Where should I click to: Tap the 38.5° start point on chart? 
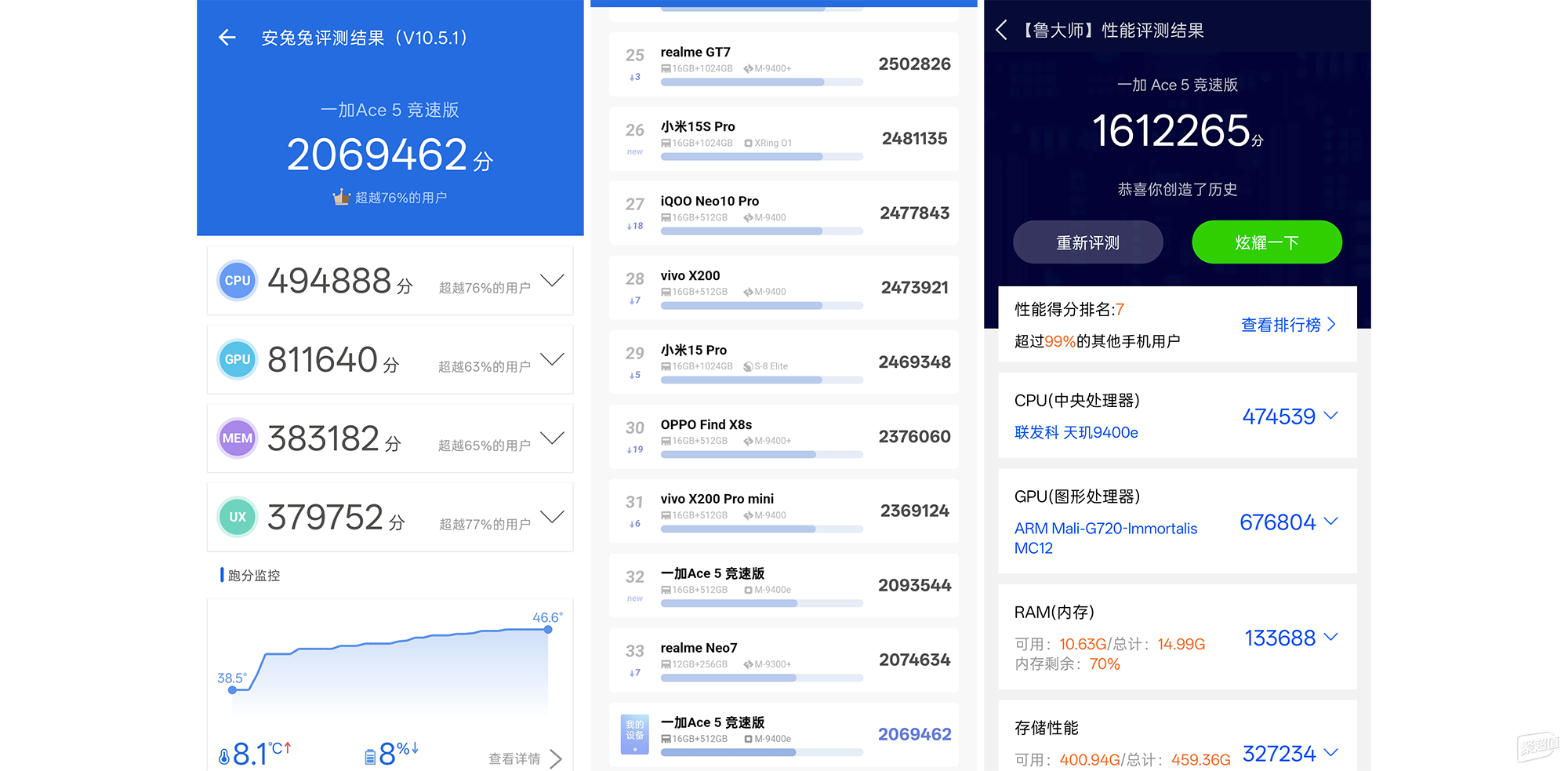232,690
